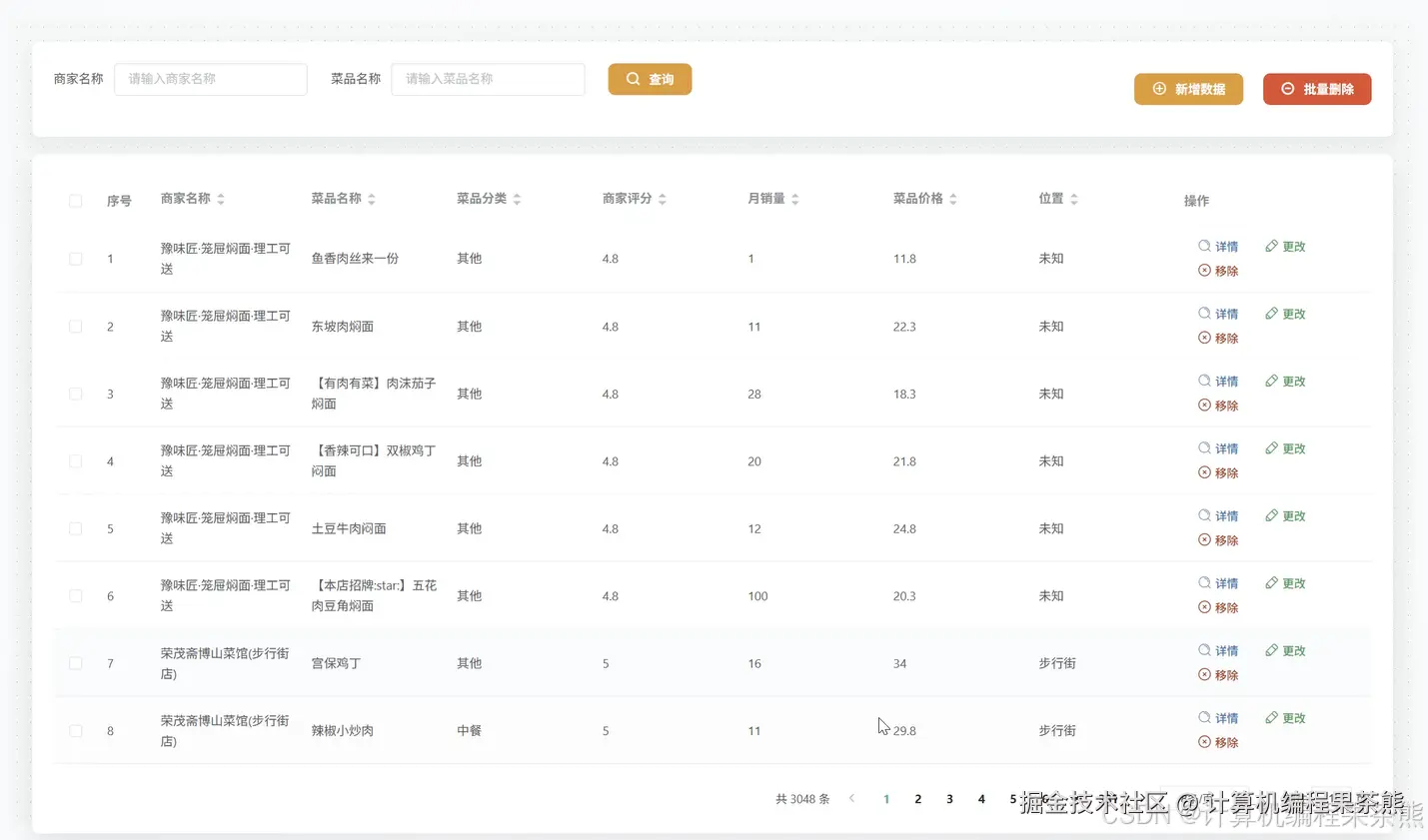Sort by 月销量 column arrows
The width and height of the screenshot is (1428, 840).
point(795,200)
